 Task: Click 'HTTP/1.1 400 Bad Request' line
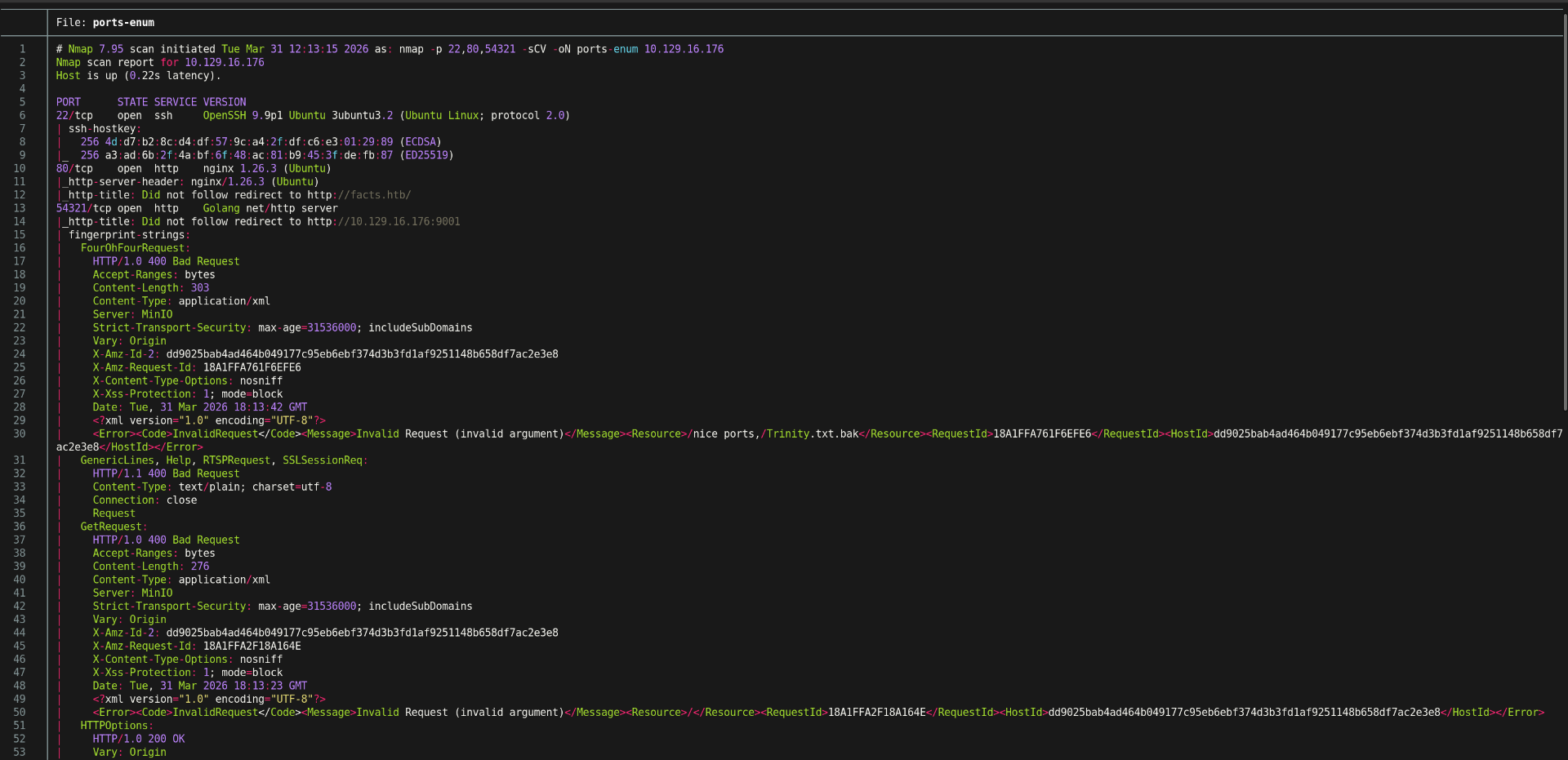[166, 473]
